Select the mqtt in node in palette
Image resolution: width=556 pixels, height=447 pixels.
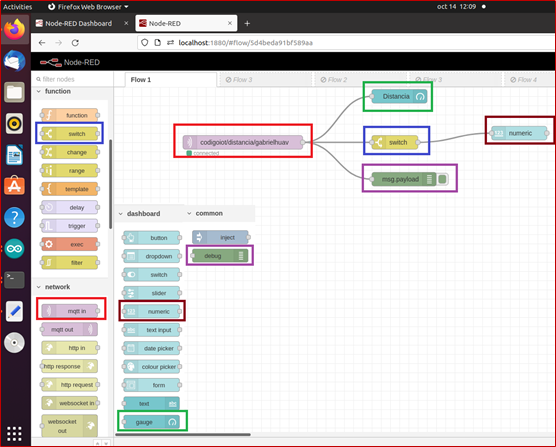(70, 311)
